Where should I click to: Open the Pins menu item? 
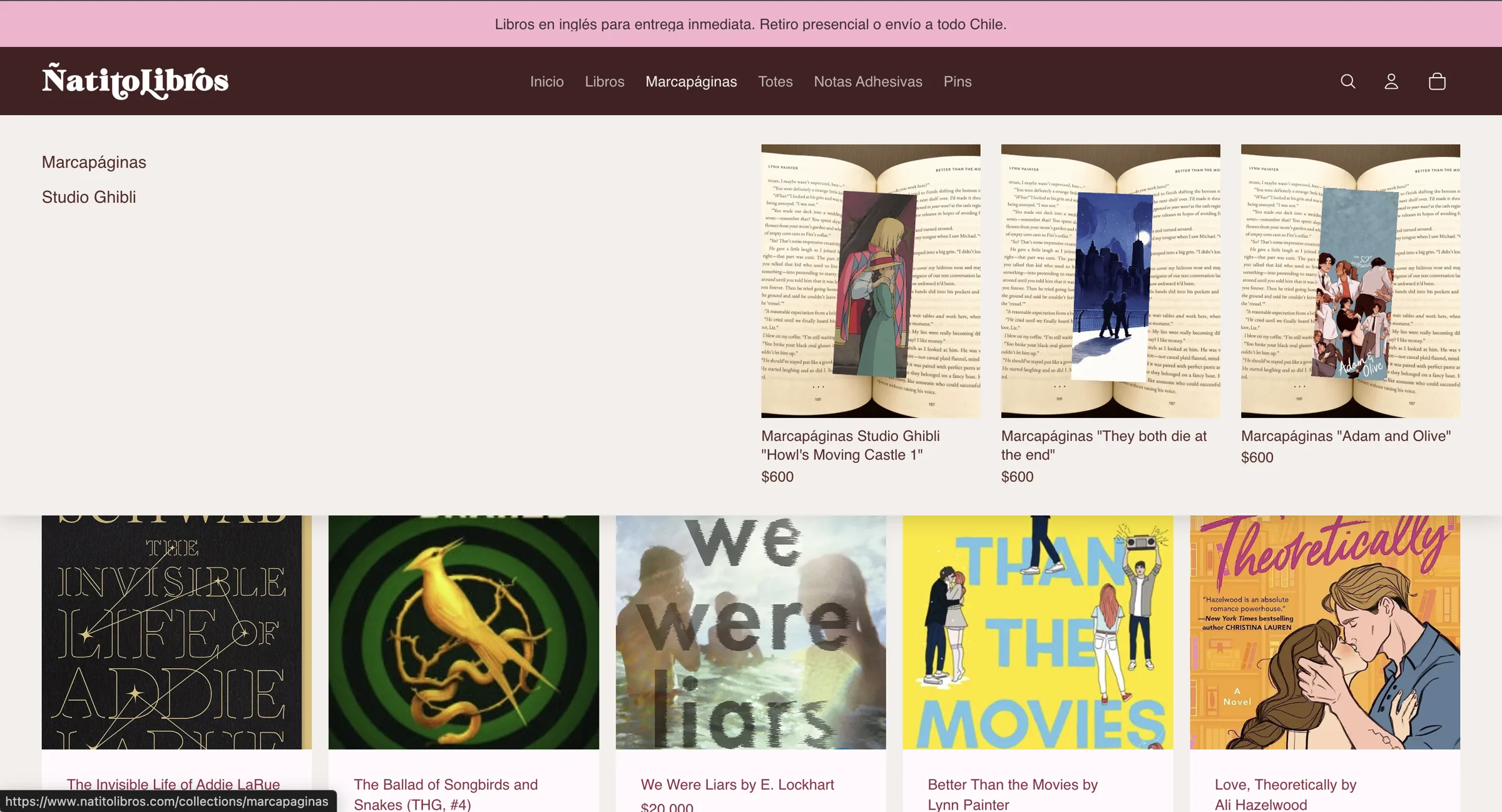click(x=958, y=81)
